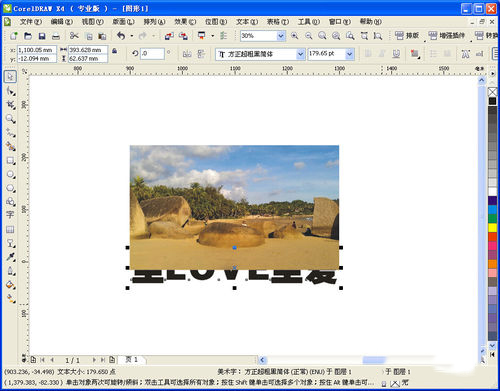Click the object width field 393.628 mm
500x391 pixels.
pos(88,50)
